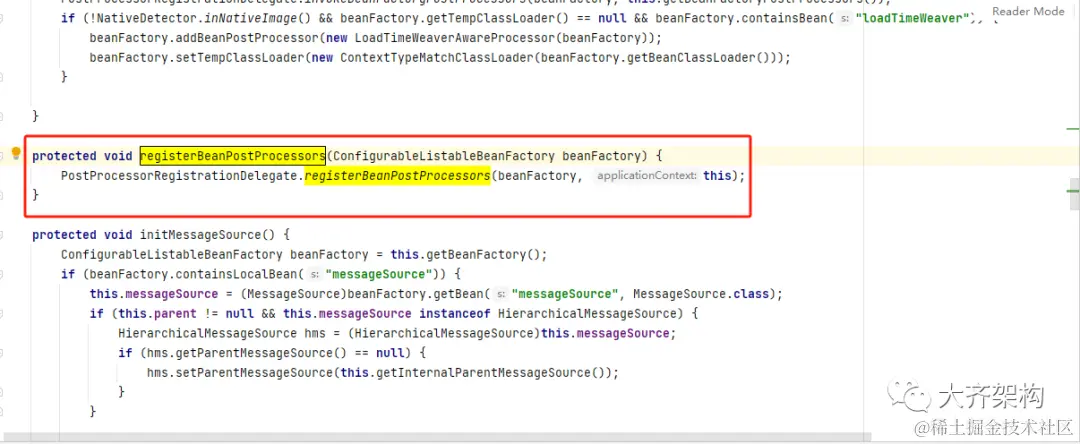Click green stripe mark above the scrollbar thumb
The height and width of the screenshot is (444, 1080).
1072,129
